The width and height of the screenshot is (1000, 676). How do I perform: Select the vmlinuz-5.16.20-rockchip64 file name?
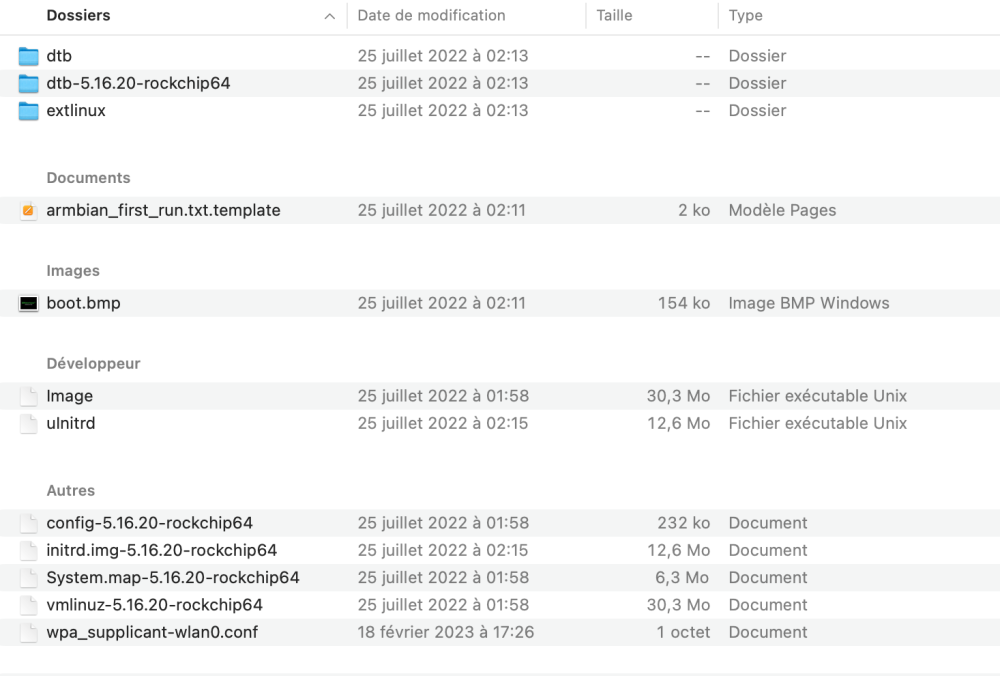[x=154, y=605]
